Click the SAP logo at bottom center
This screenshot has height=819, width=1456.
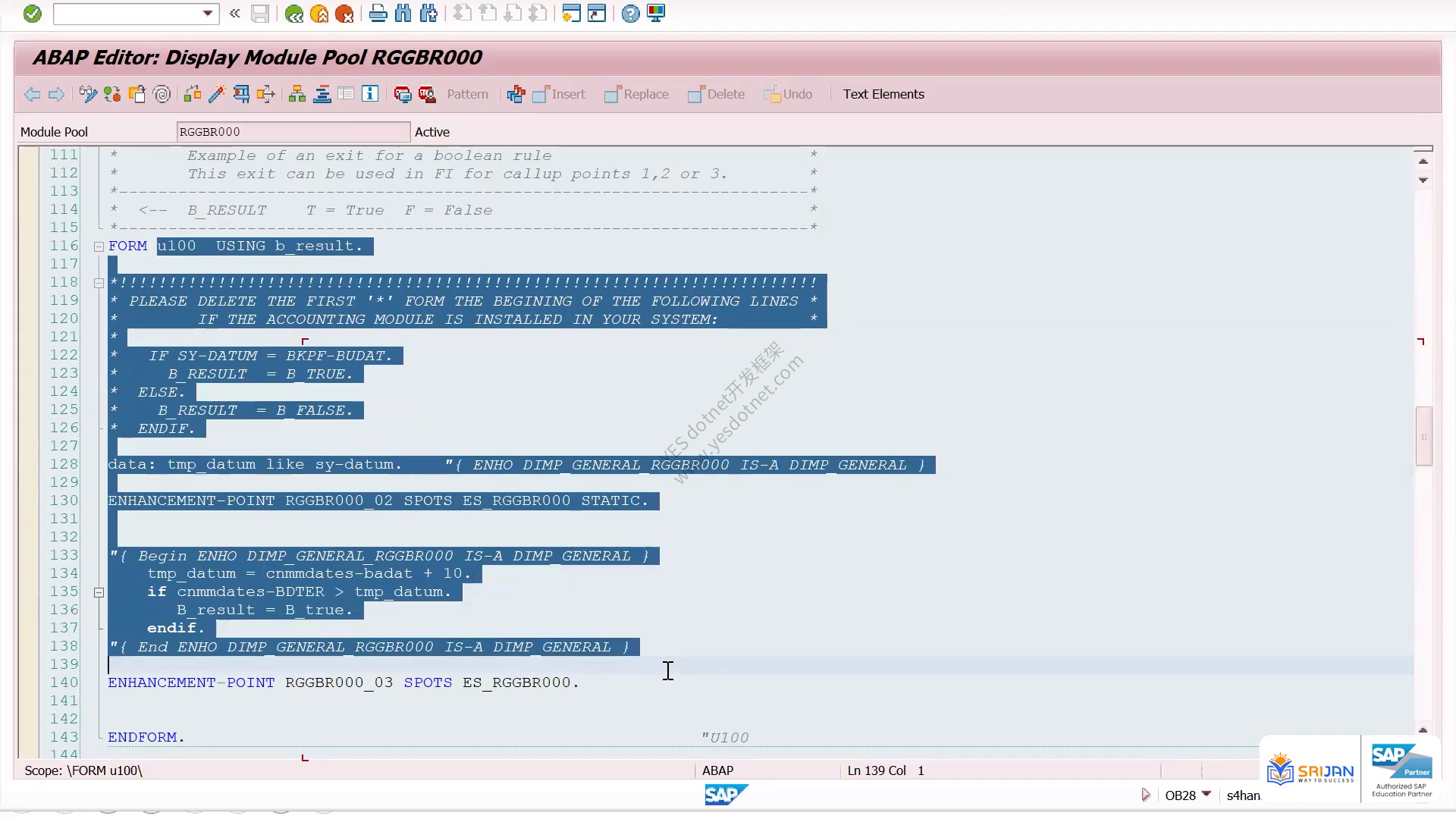pyautogui.click(x=726, y=795)
